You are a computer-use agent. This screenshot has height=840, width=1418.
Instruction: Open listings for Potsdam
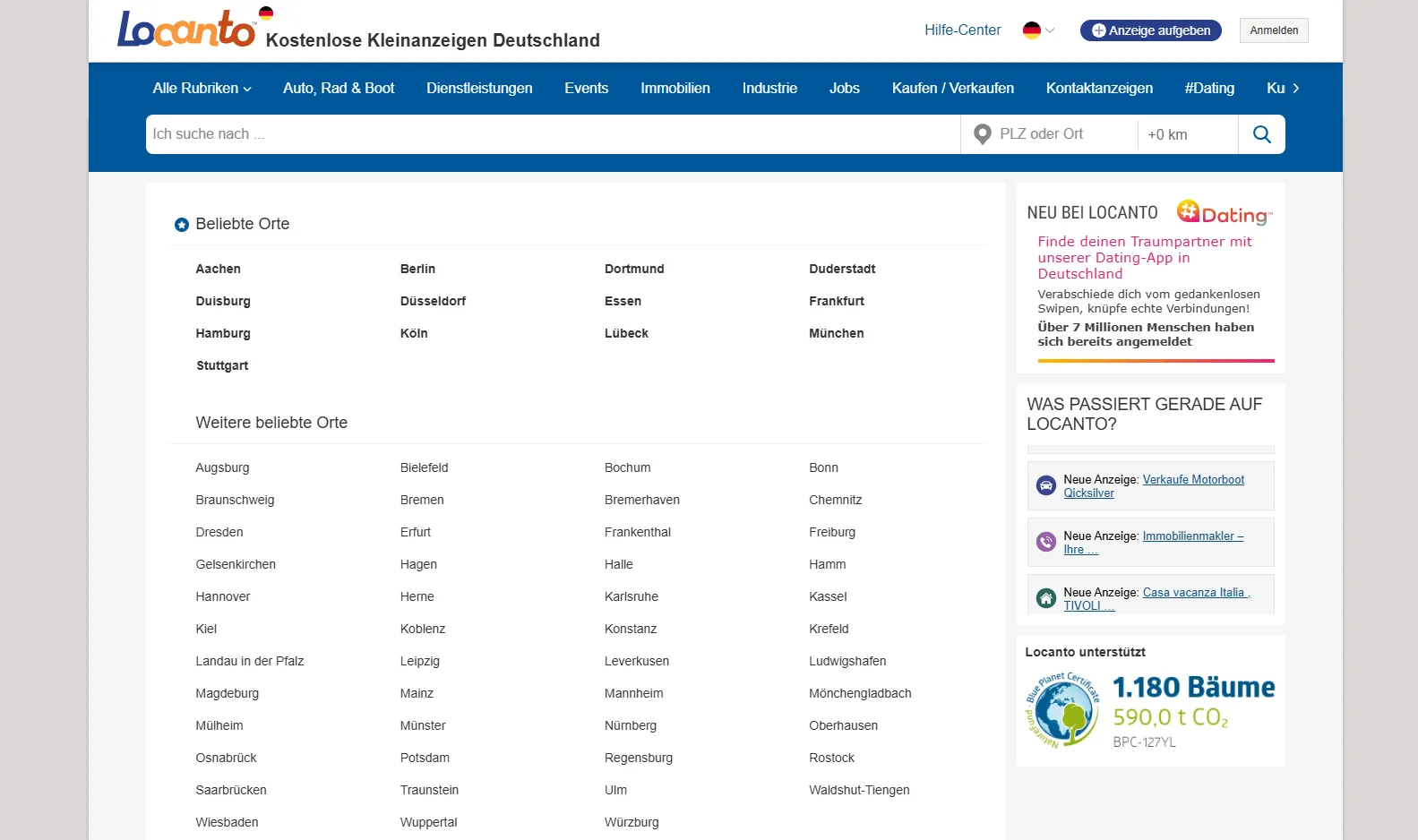[425, 758]
